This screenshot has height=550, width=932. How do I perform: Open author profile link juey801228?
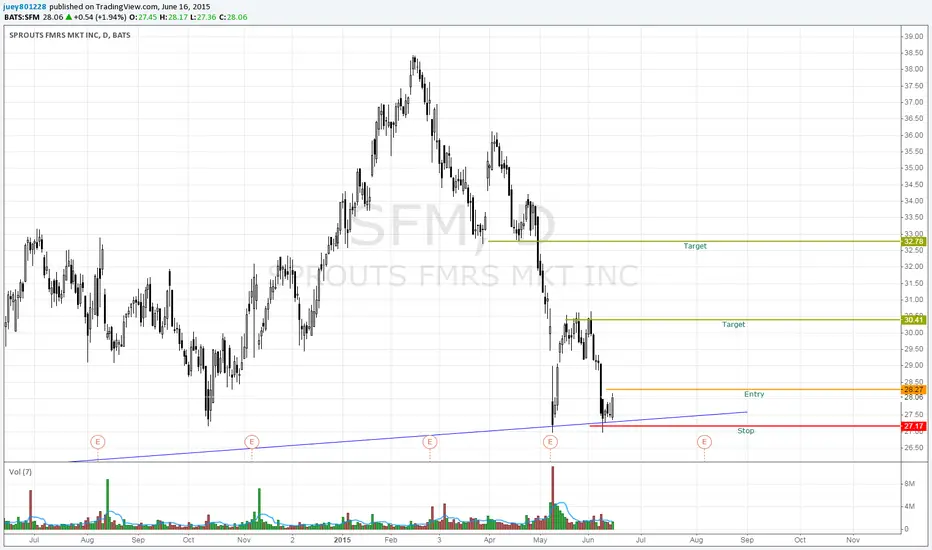[x=25, y=7]
